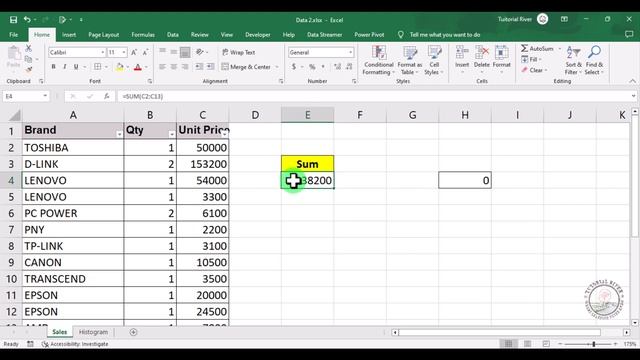640x360 pixels.
Task: Switch to Page Break Preview in status bar
Action: 546,344
